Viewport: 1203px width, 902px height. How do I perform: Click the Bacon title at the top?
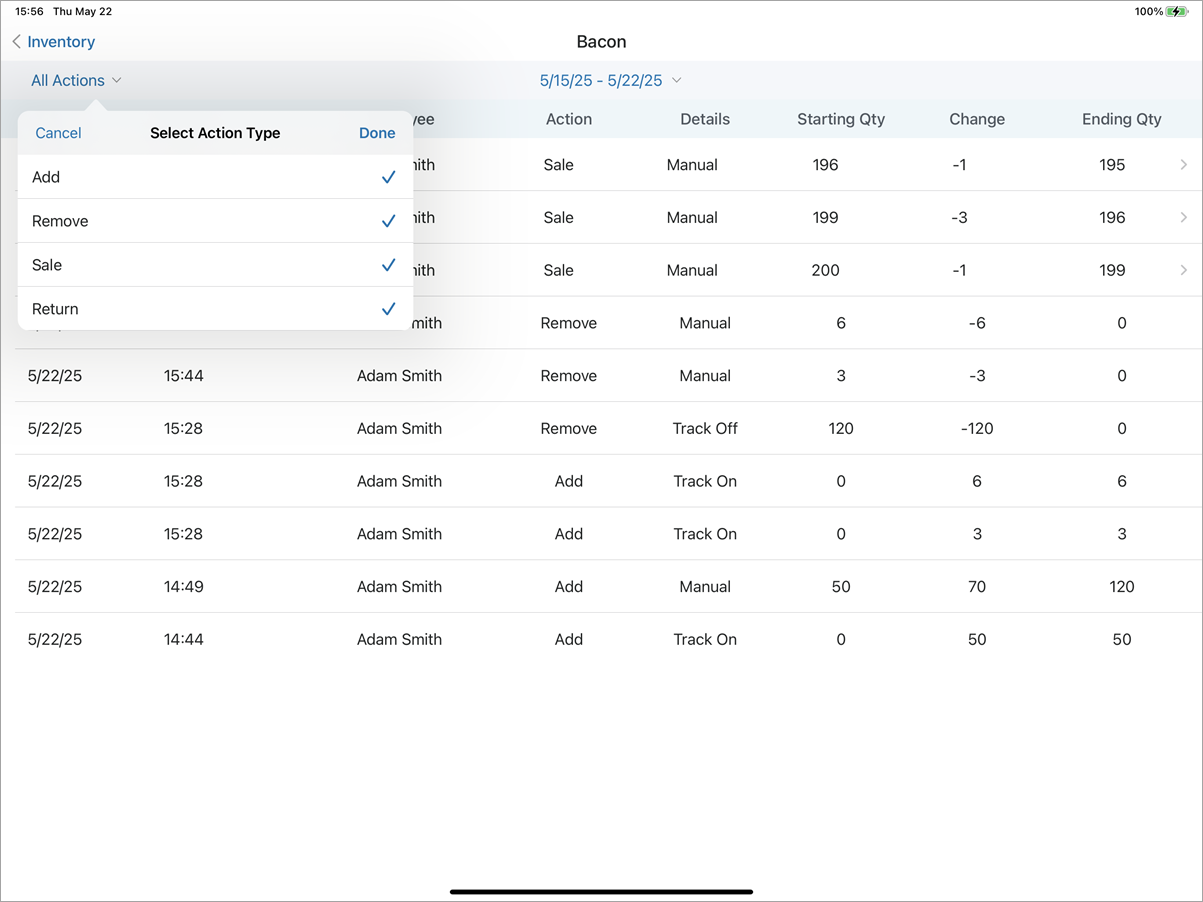click(x=601, y=42)
